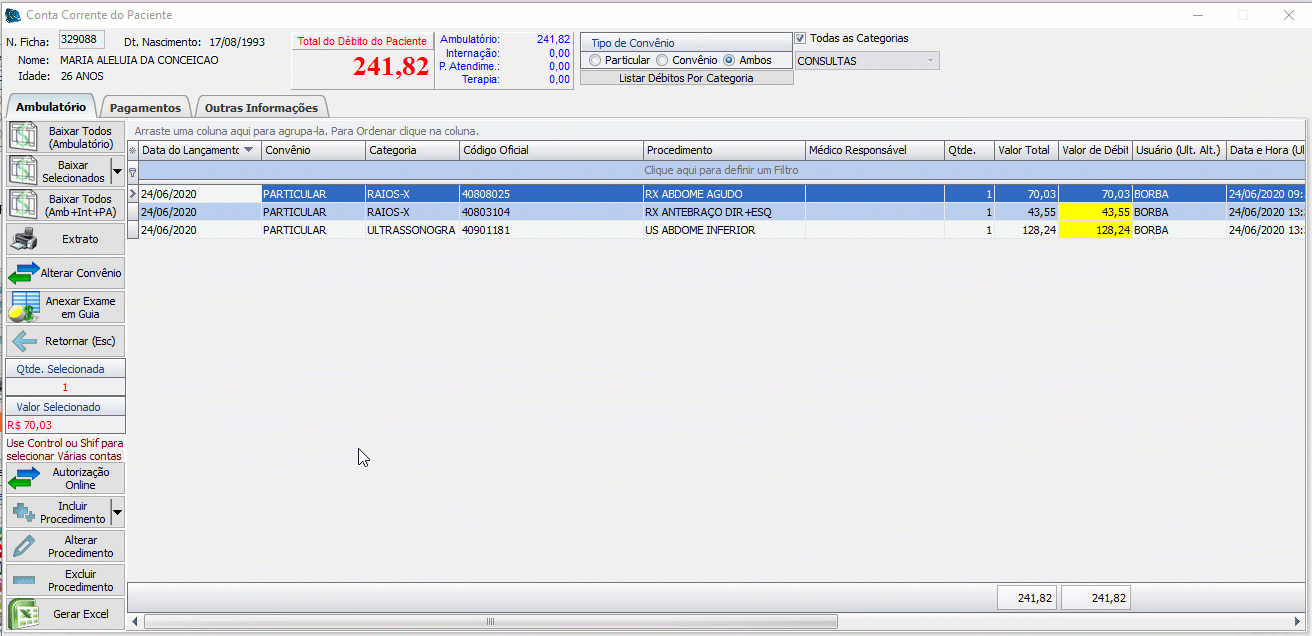
Task: Click the Incluir Procedimento plus icon
Action: tap(24, 512)
